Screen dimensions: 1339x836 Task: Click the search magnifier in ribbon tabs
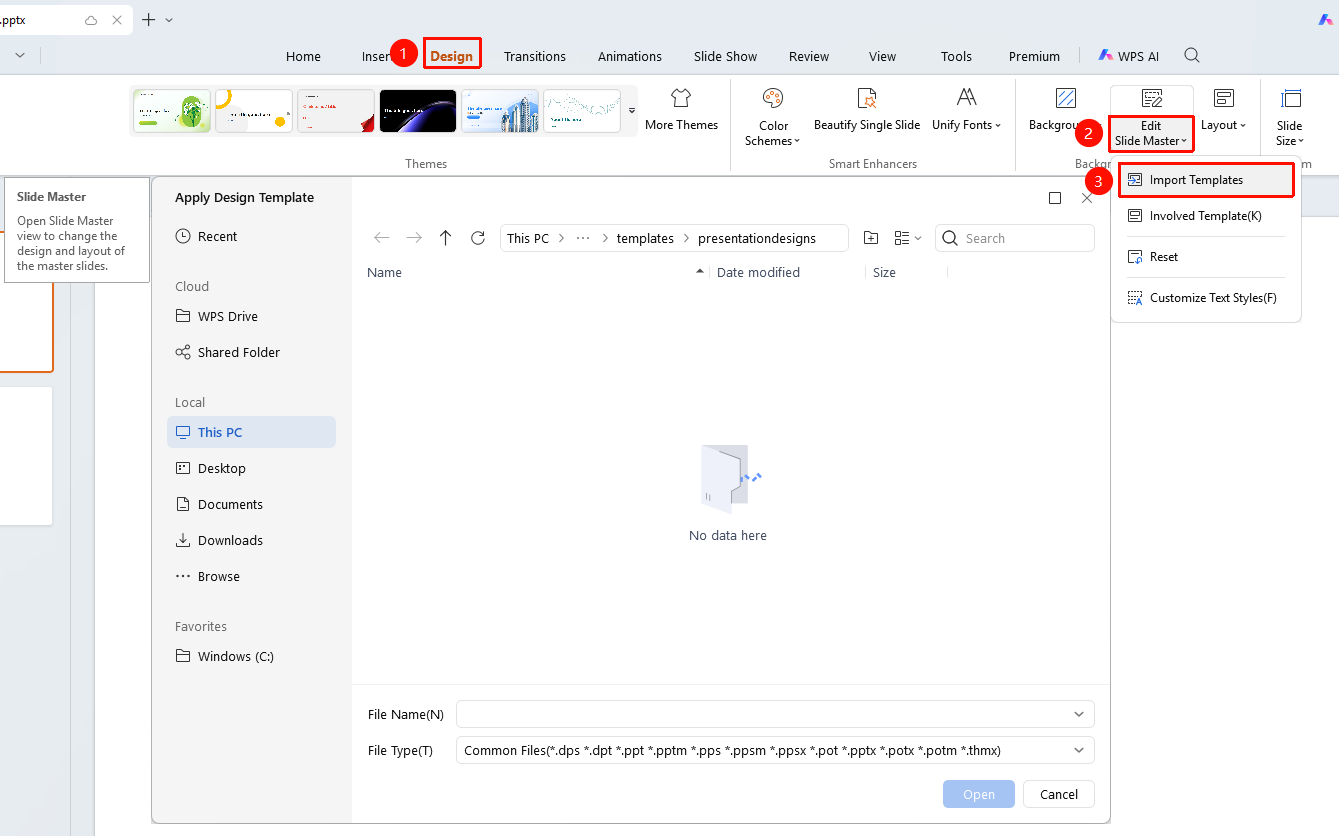[x=1192, y=56]
